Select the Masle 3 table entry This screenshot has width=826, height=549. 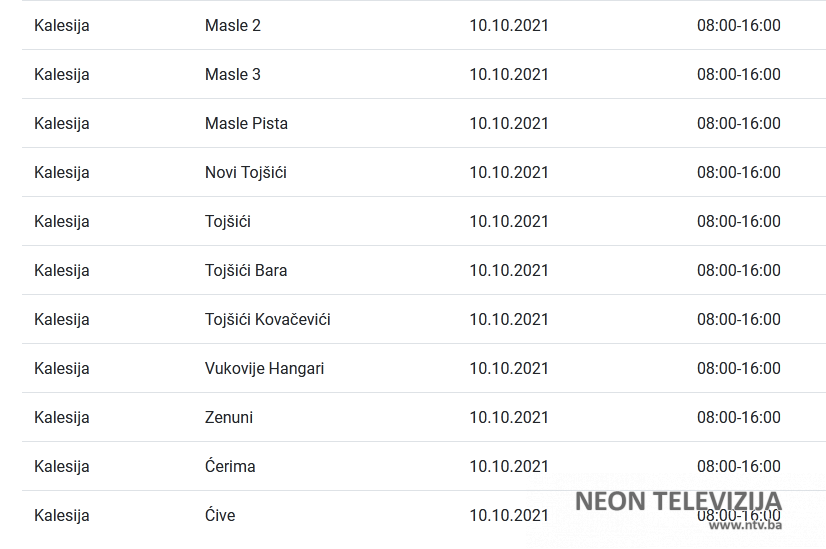233,74
